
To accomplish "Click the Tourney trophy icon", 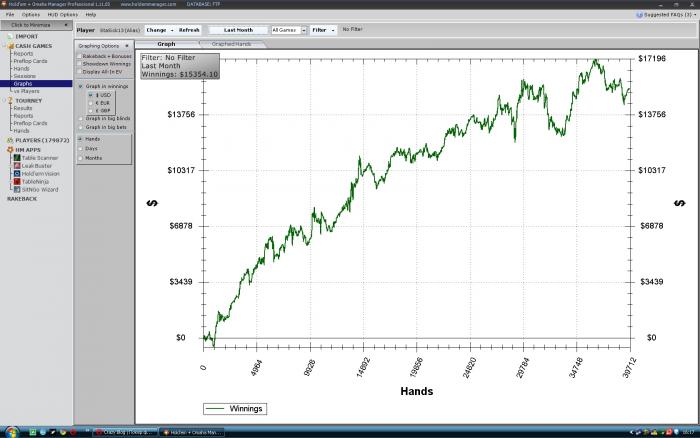I will (x=10, y=101).
